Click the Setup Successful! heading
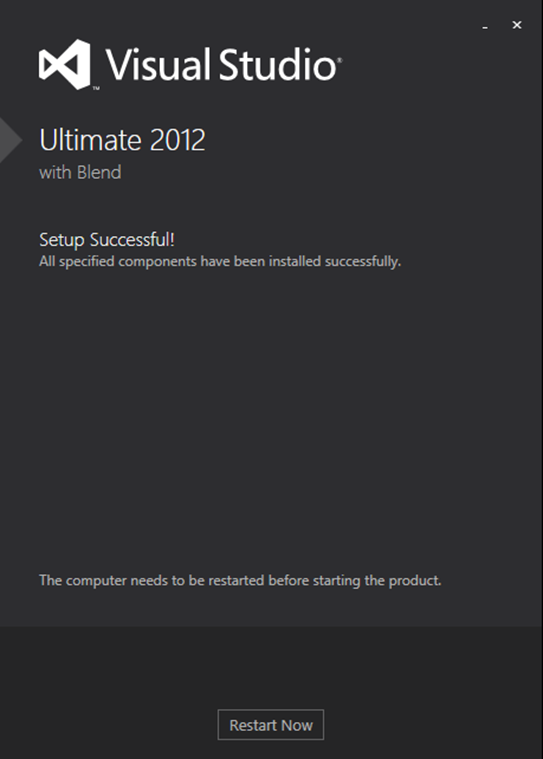This screenshot has width=543, height=759. [x=107, y=240]
